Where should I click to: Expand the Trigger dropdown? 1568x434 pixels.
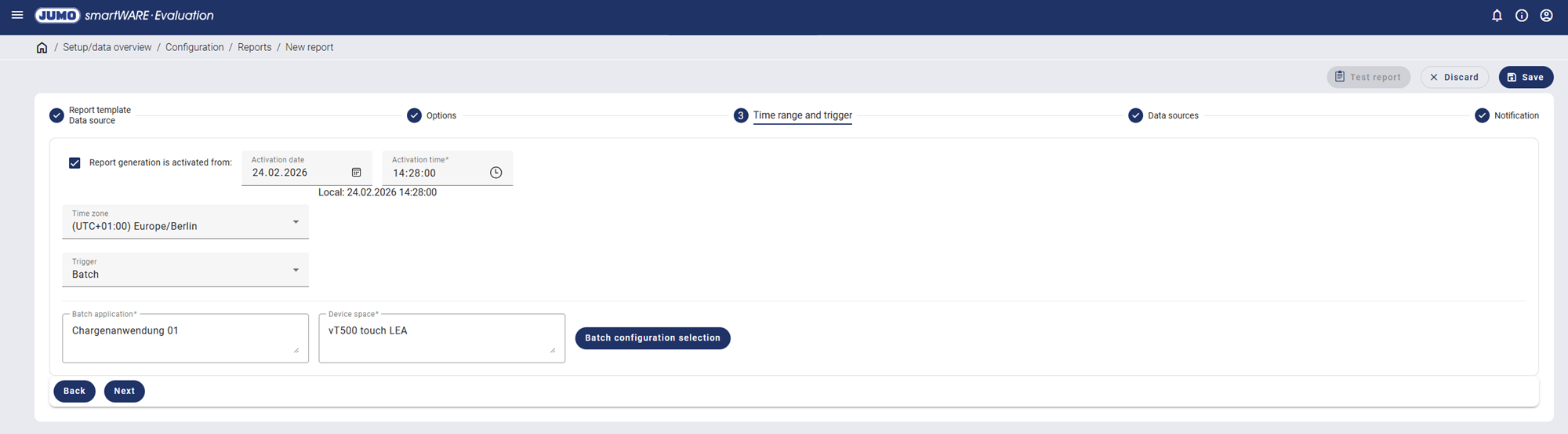point(296,270)
